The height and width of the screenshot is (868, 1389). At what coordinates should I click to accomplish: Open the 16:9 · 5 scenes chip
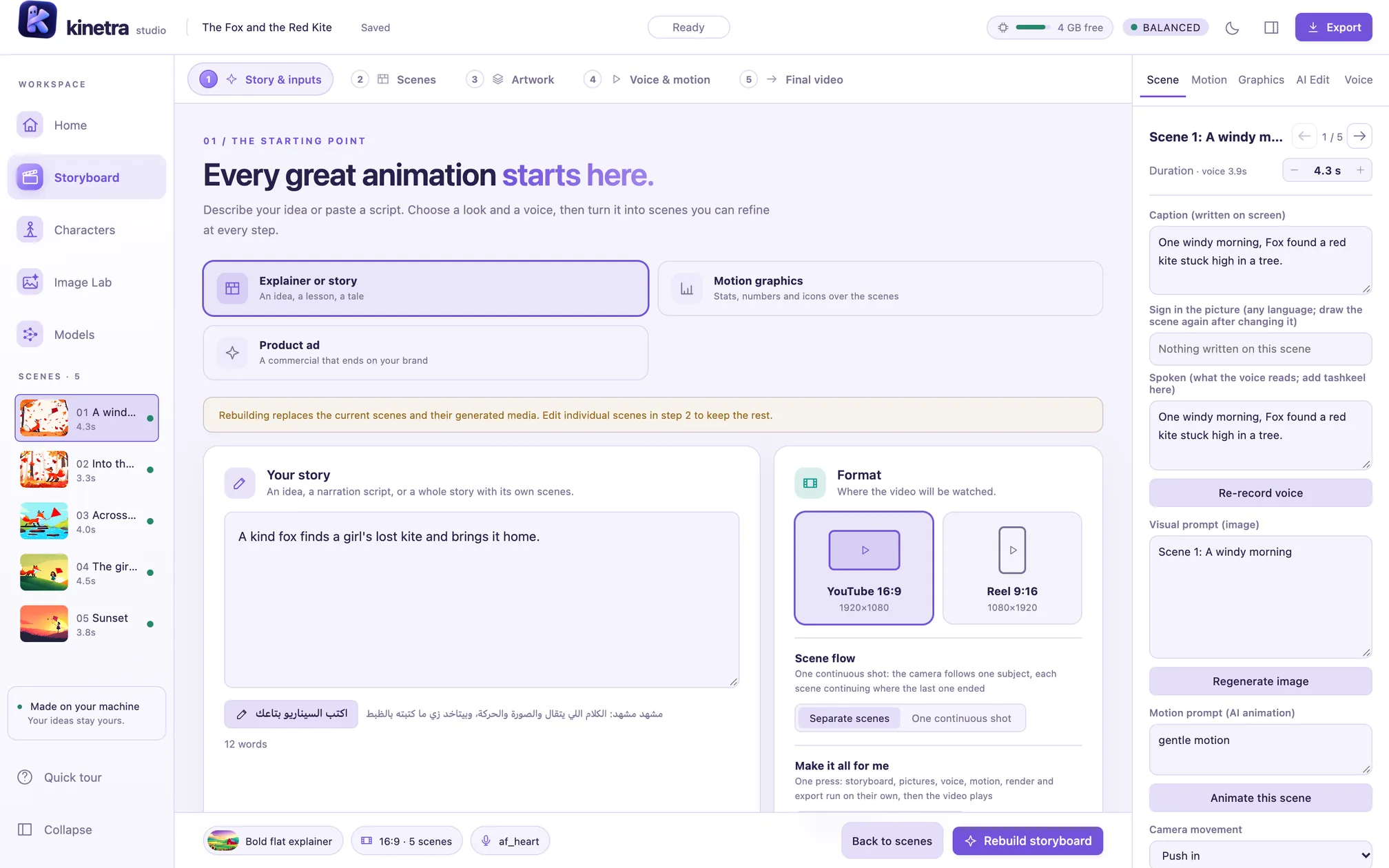click(407, 840)
